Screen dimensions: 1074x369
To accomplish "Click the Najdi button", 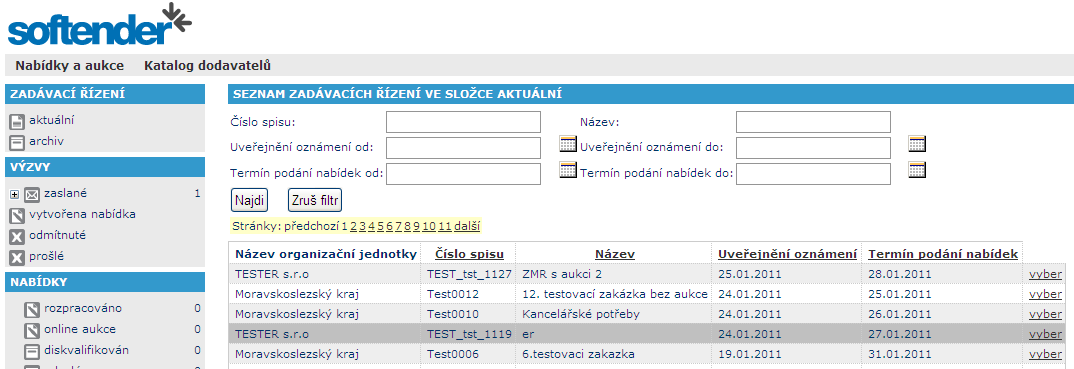I will (250, 201).
